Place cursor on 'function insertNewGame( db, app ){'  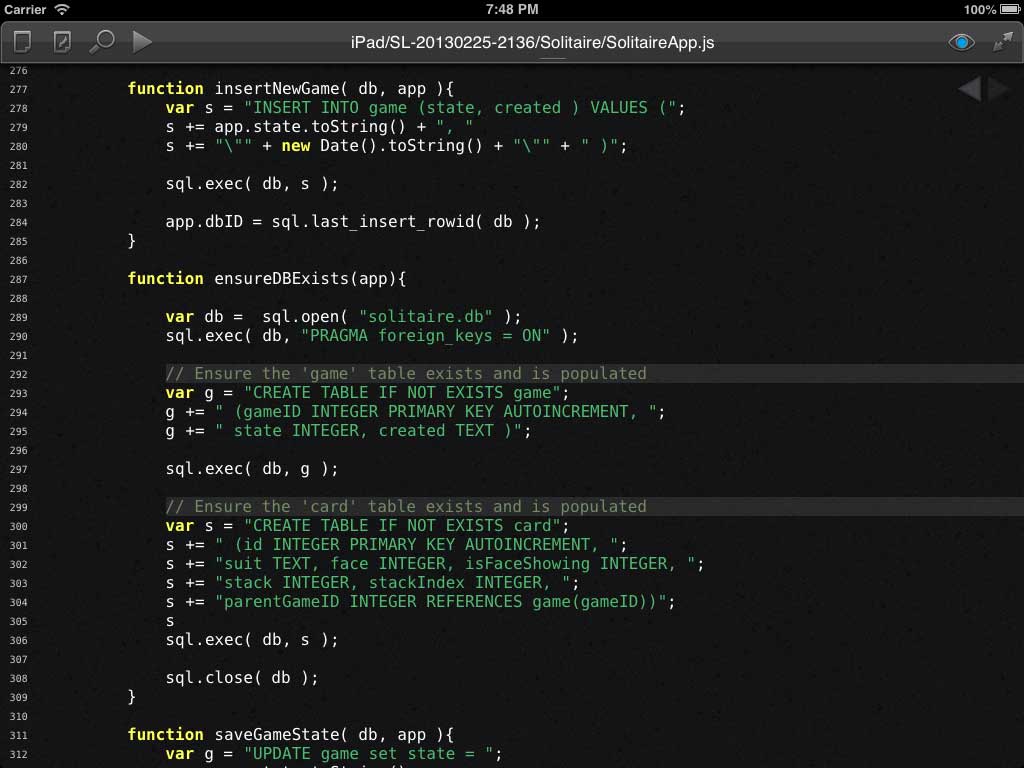click(x=291, y=88)
